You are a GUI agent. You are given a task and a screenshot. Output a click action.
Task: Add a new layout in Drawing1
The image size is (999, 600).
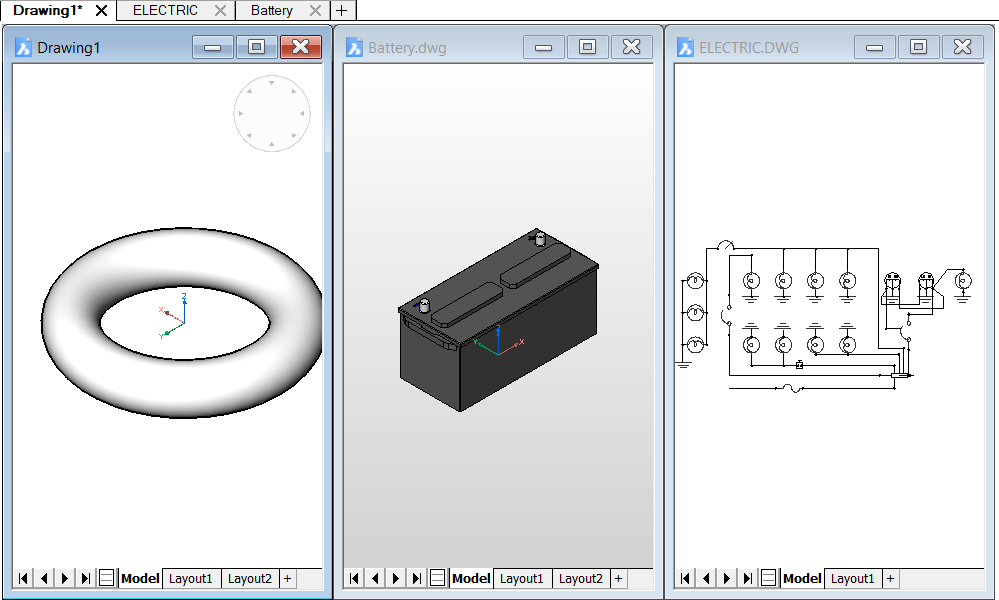(287, 578)
